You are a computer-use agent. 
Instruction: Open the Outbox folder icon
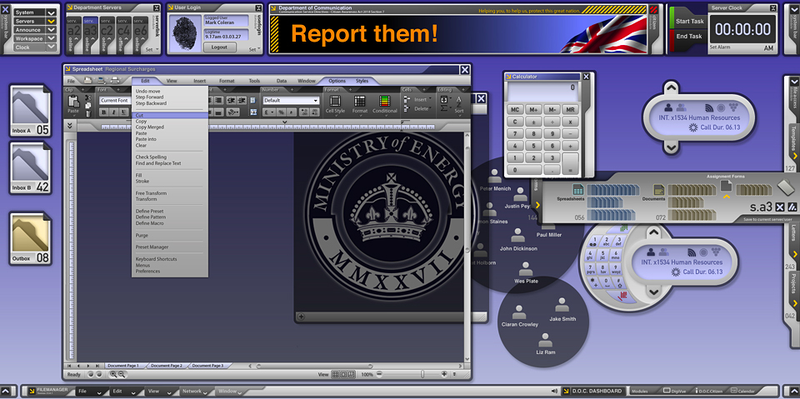(30, 238)
